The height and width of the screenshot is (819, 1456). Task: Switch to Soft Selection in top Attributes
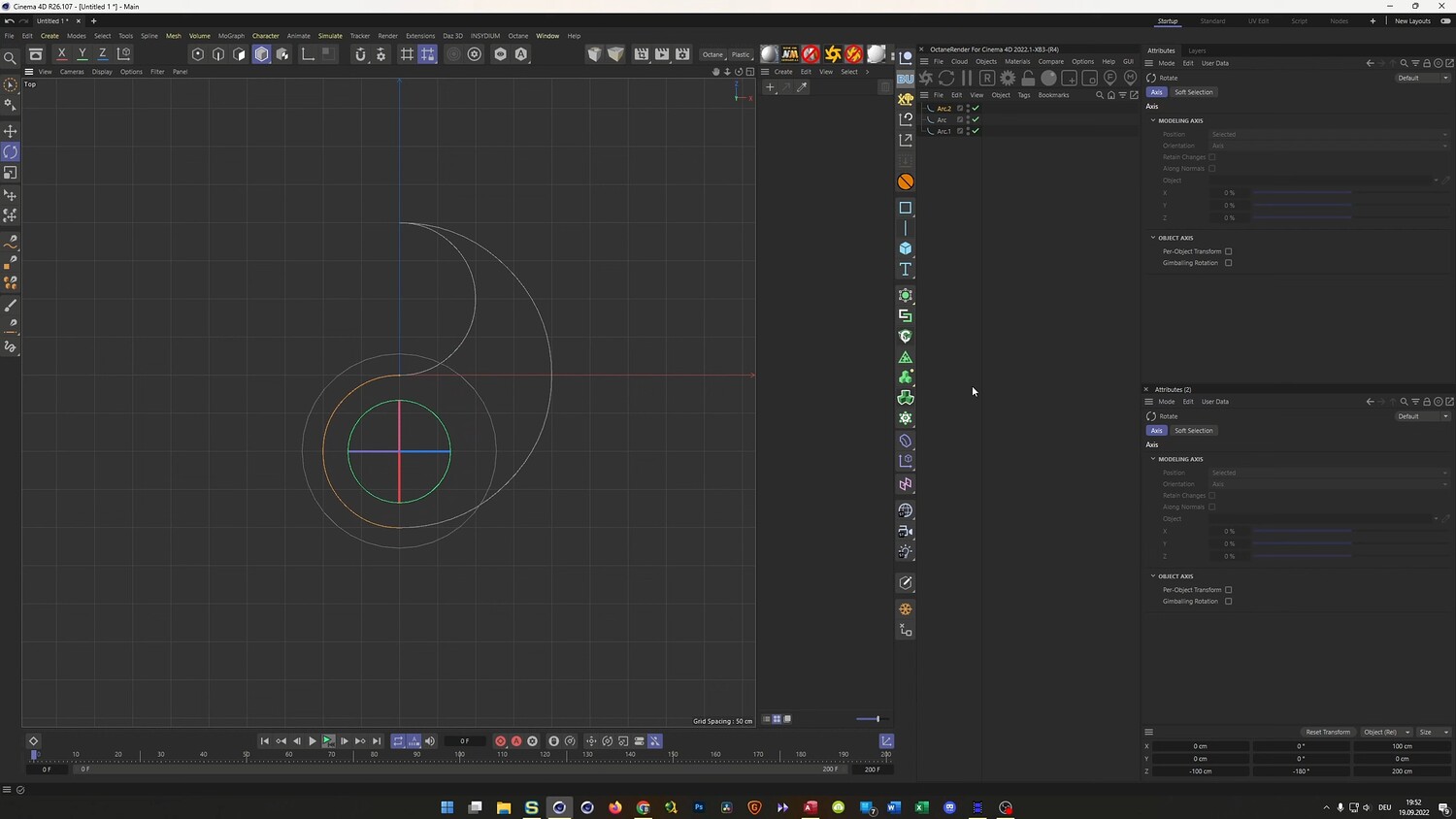coord(1193,92)
